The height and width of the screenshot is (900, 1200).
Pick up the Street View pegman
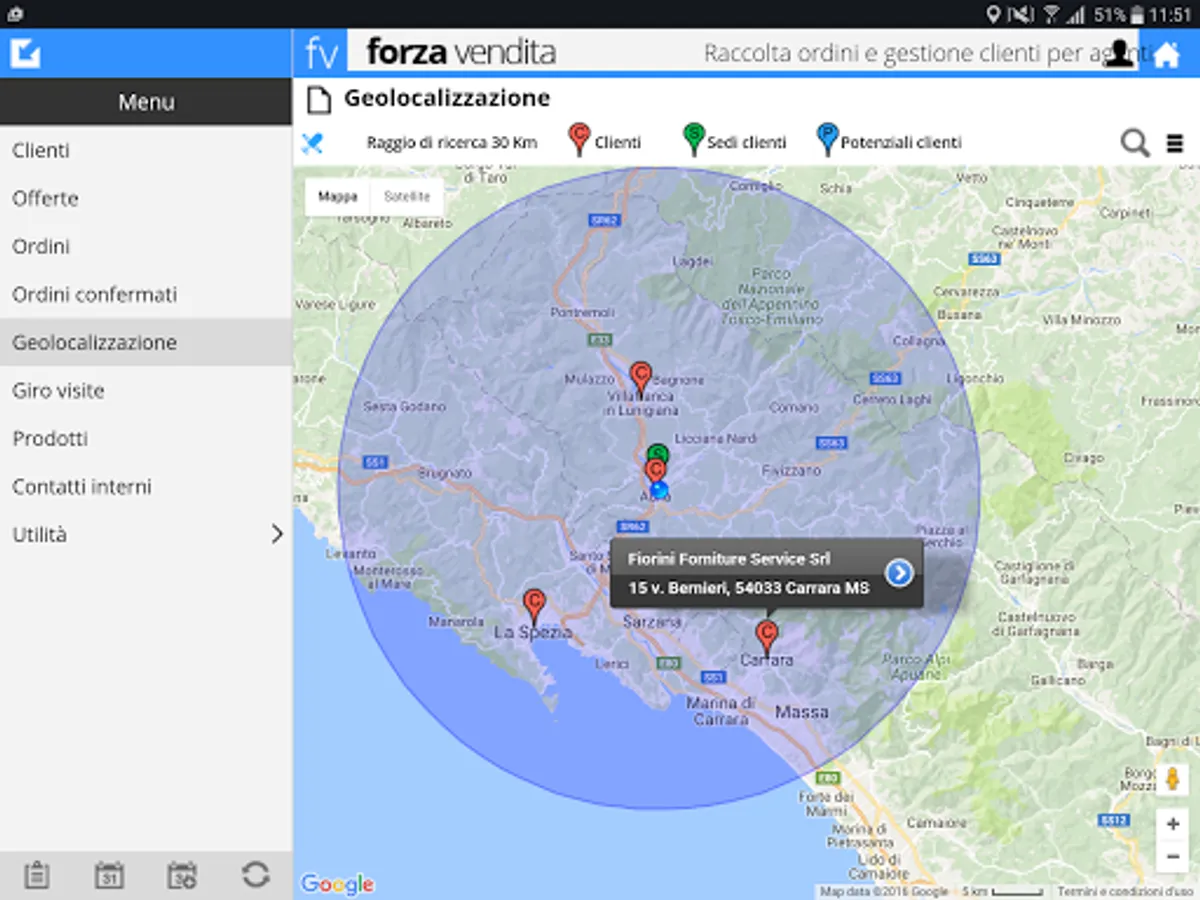(x=1172, y=780)
